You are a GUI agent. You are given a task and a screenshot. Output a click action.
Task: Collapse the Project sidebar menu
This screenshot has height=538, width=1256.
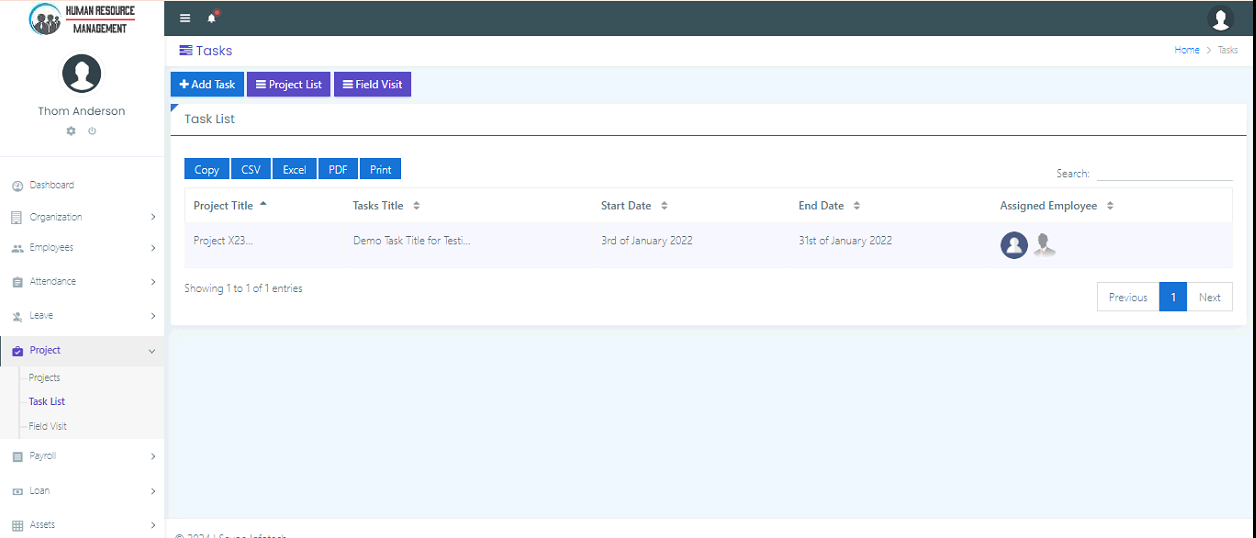coord(82,351)
